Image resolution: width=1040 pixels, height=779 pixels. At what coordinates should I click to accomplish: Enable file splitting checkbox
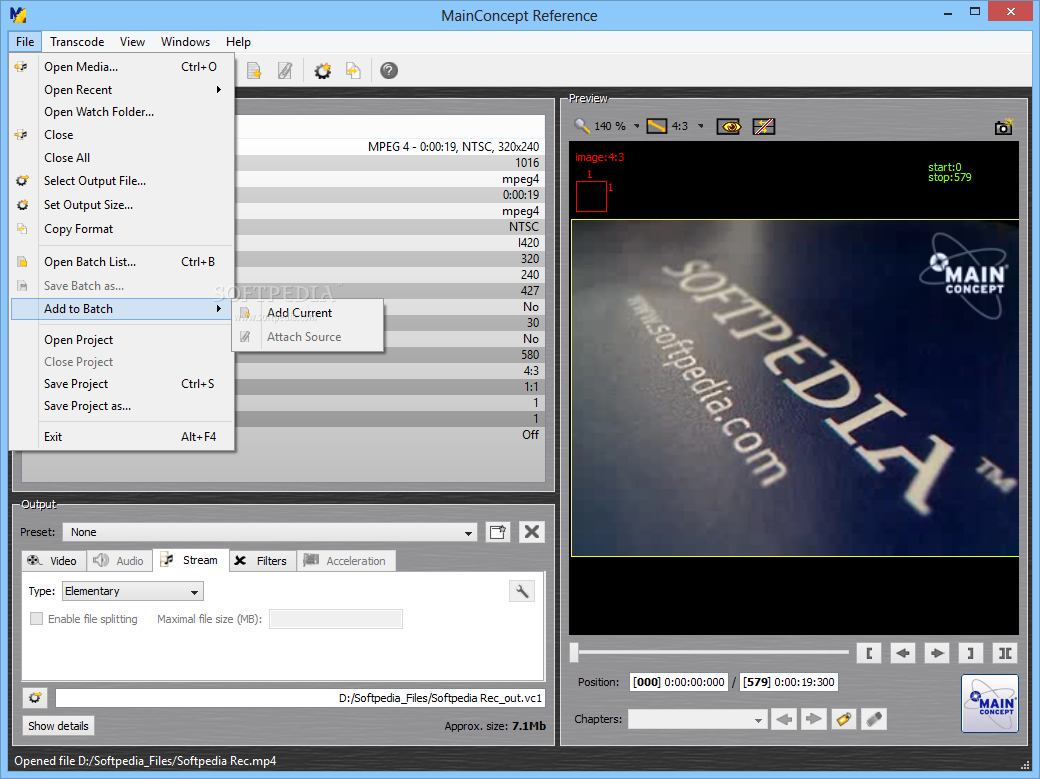click(x=36, y=618)
